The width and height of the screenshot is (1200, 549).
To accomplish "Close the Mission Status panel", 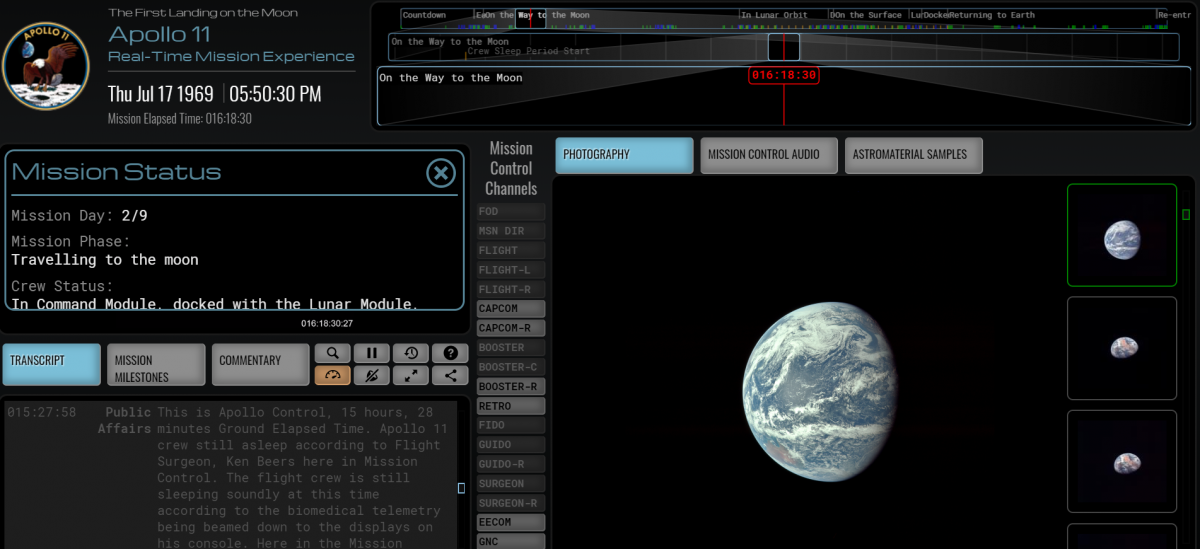I will (x=441, y=173).
